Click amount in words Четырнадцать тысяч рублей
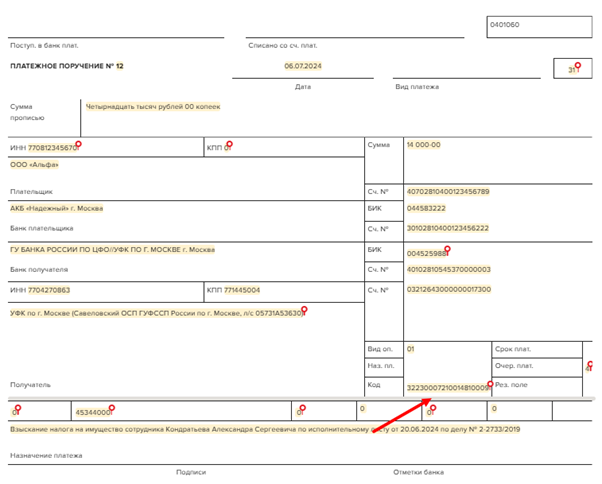 (x=152, y=106)
